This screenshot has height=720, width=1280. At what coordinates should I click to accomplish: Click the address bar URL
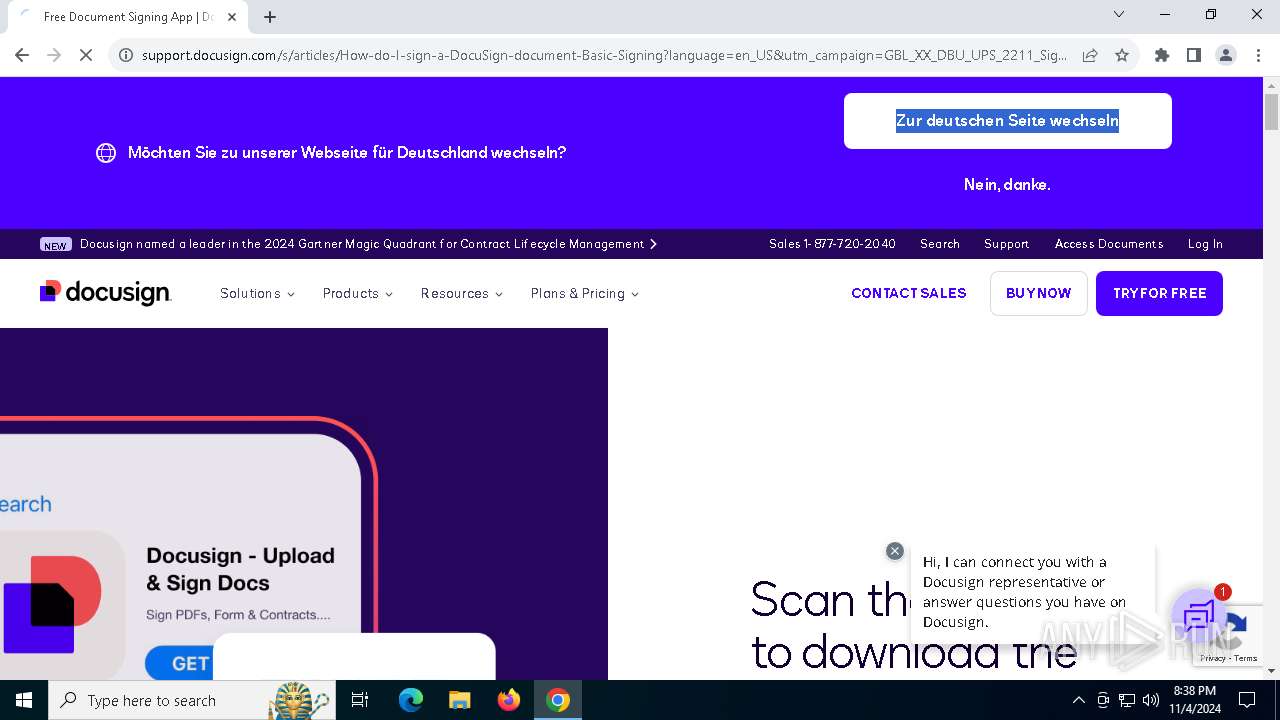[604, 55]
